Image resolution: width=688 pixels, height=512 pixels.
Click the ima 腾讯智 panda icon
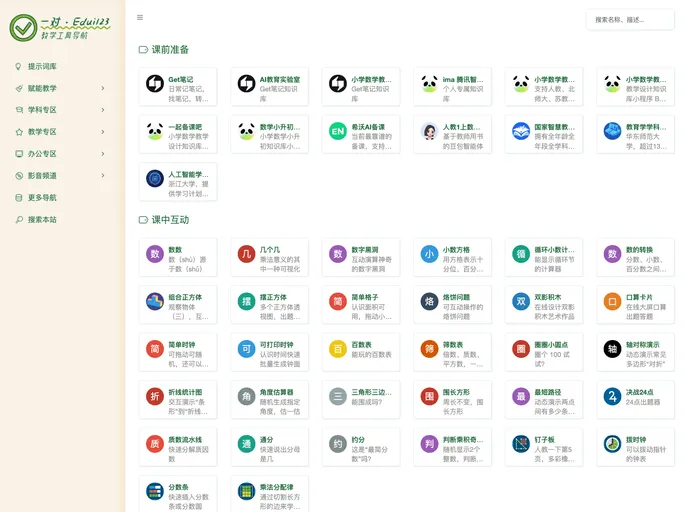430,83
